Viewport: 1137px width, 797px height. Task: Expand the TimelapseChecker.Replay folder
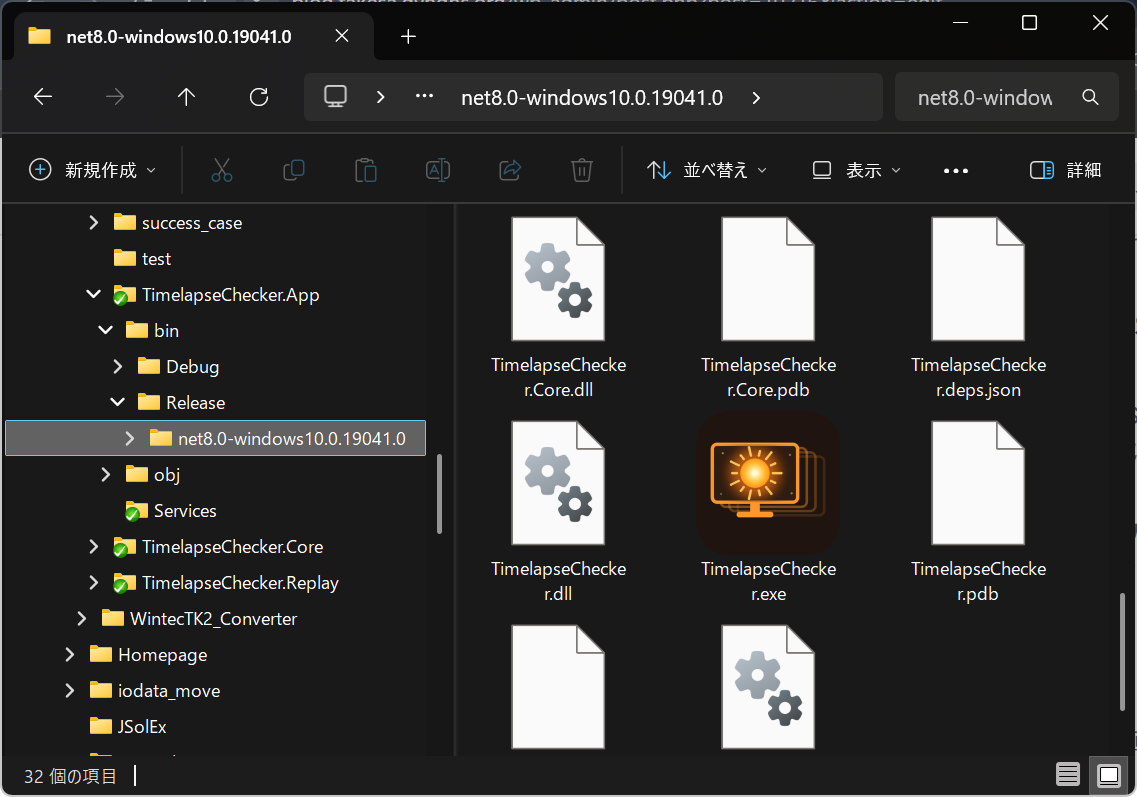[94, 582]
